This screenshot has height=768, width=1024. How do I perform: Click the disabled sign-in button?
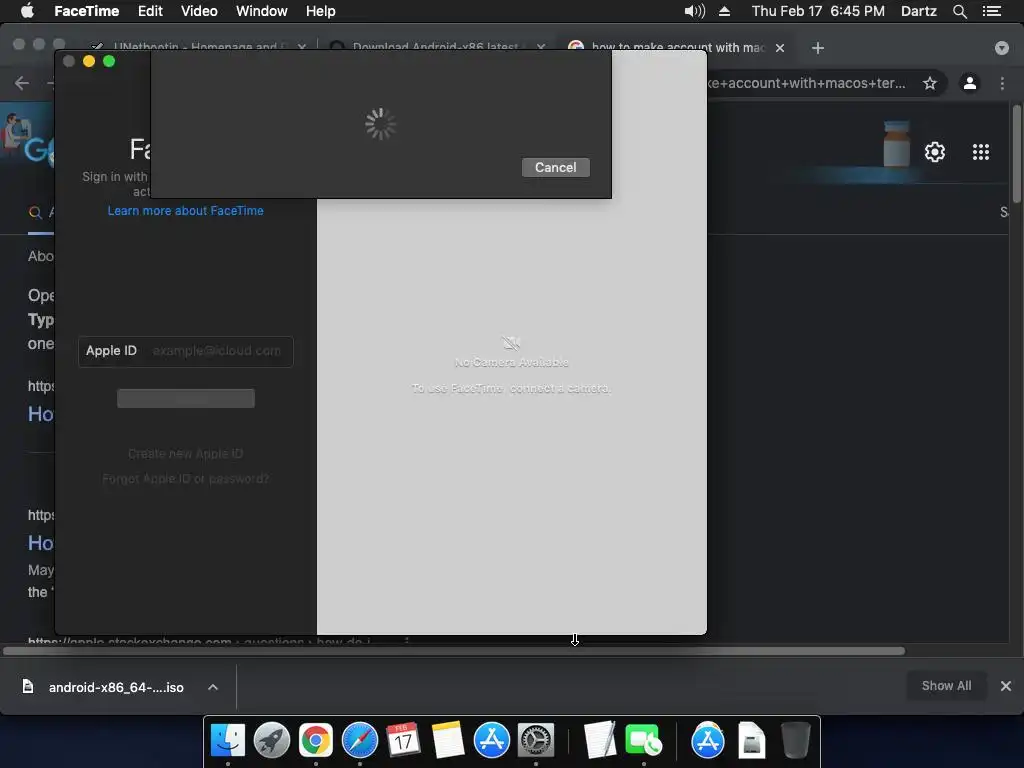pos(185,398)
